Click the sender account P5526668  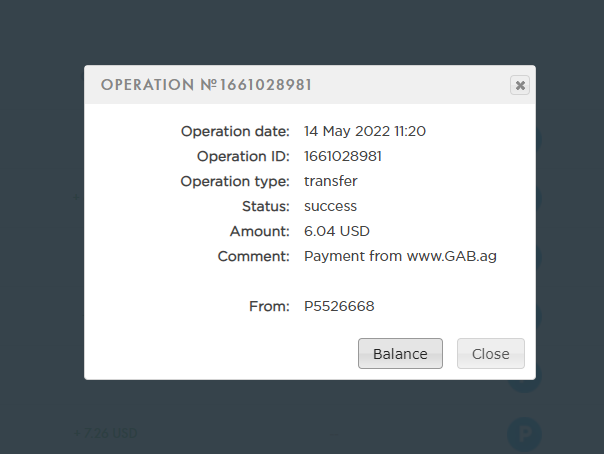(x=339, y=306)
